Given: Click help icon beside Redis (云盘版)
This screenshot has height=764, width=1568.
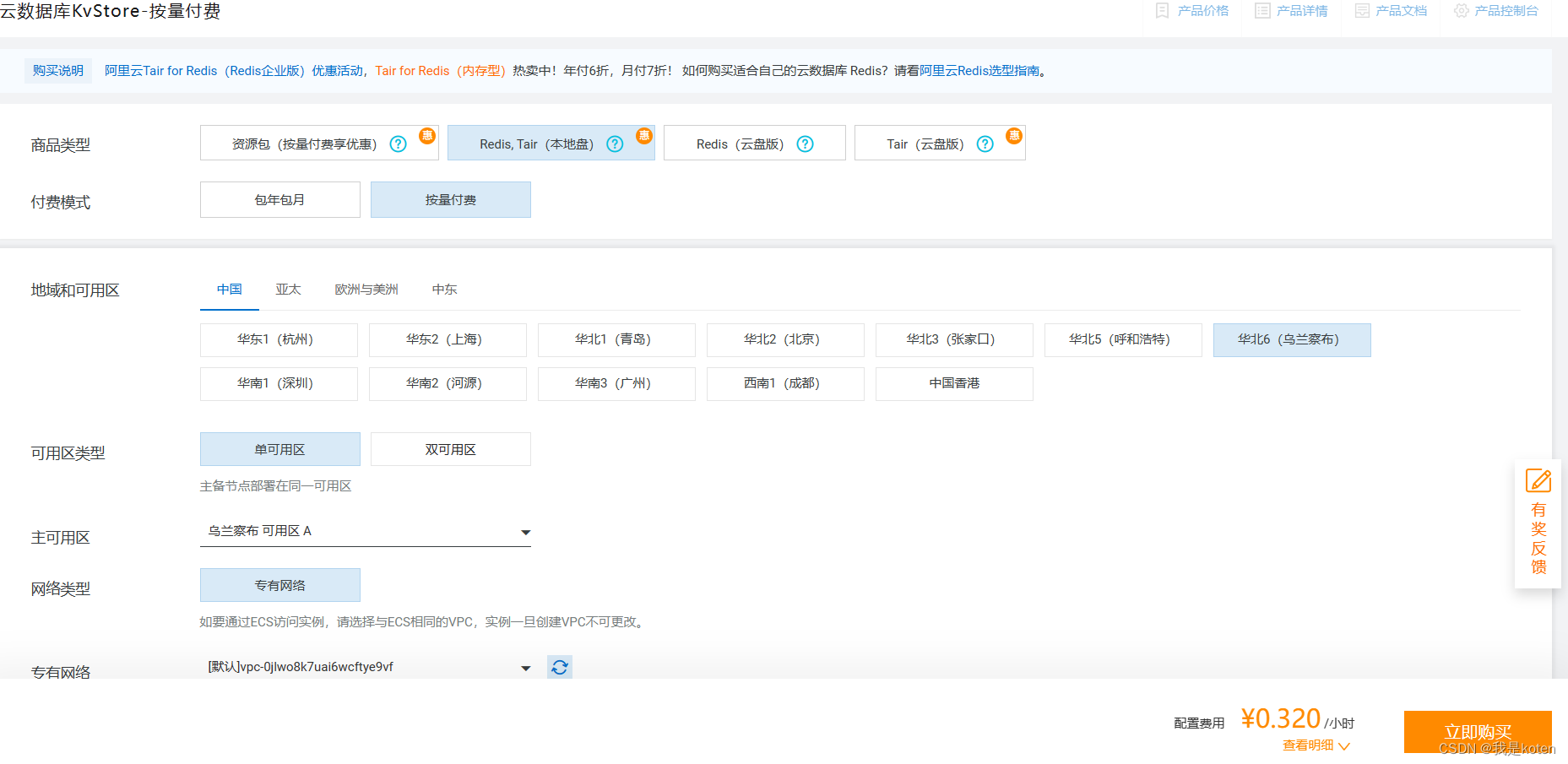Looking at the screenshot, I should 806,144.
